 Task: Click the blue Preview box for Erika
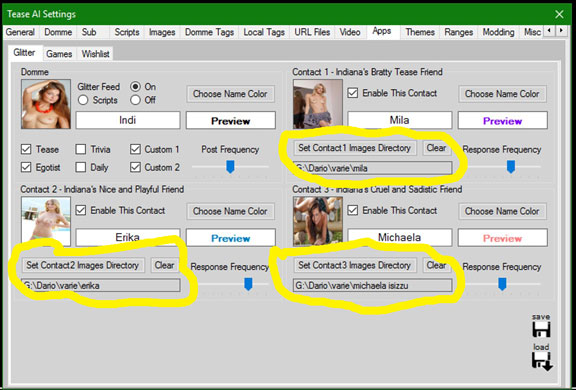[231, 238]
